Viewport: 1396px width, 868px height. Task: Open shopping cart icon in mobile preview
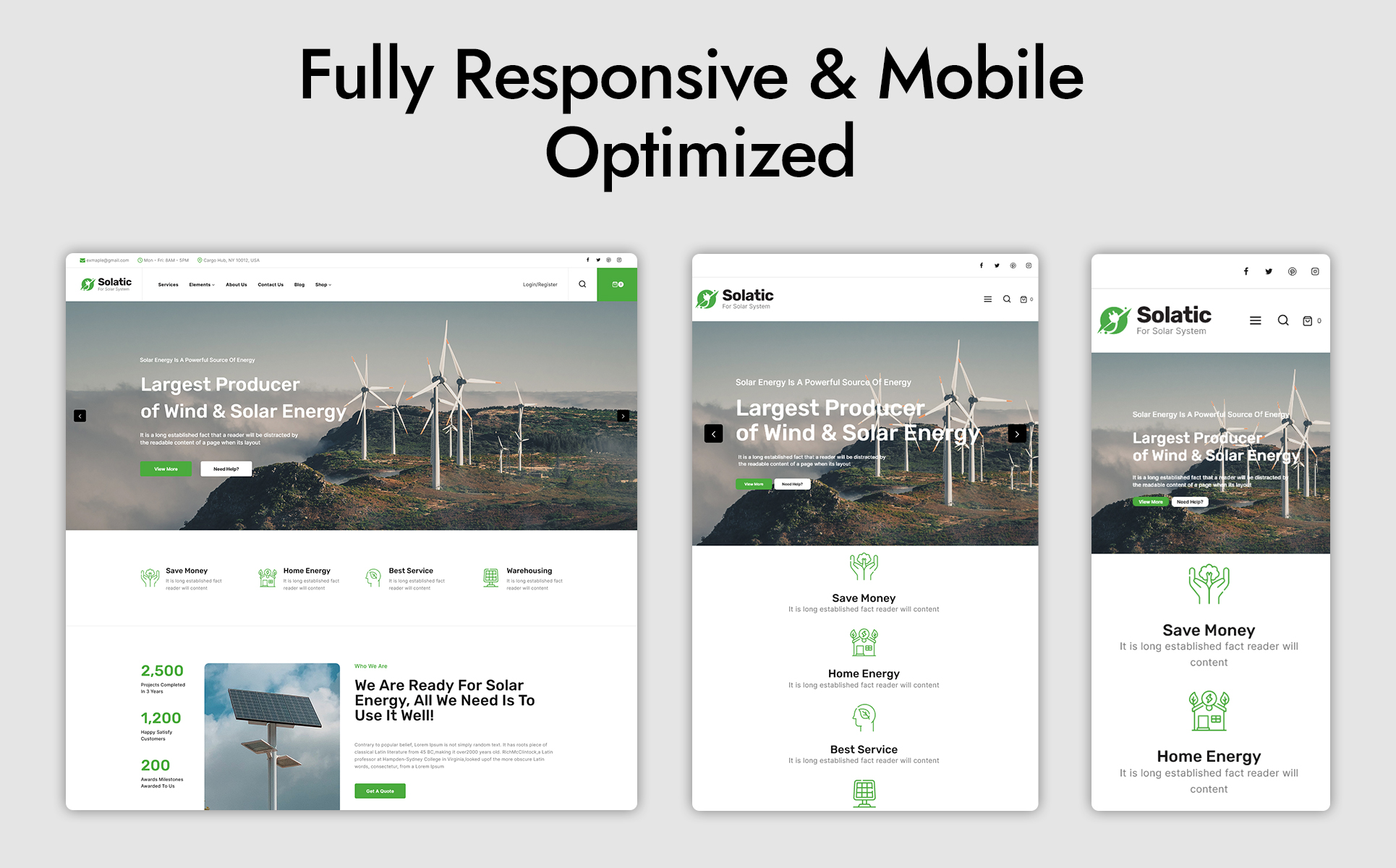(1308, 320)
